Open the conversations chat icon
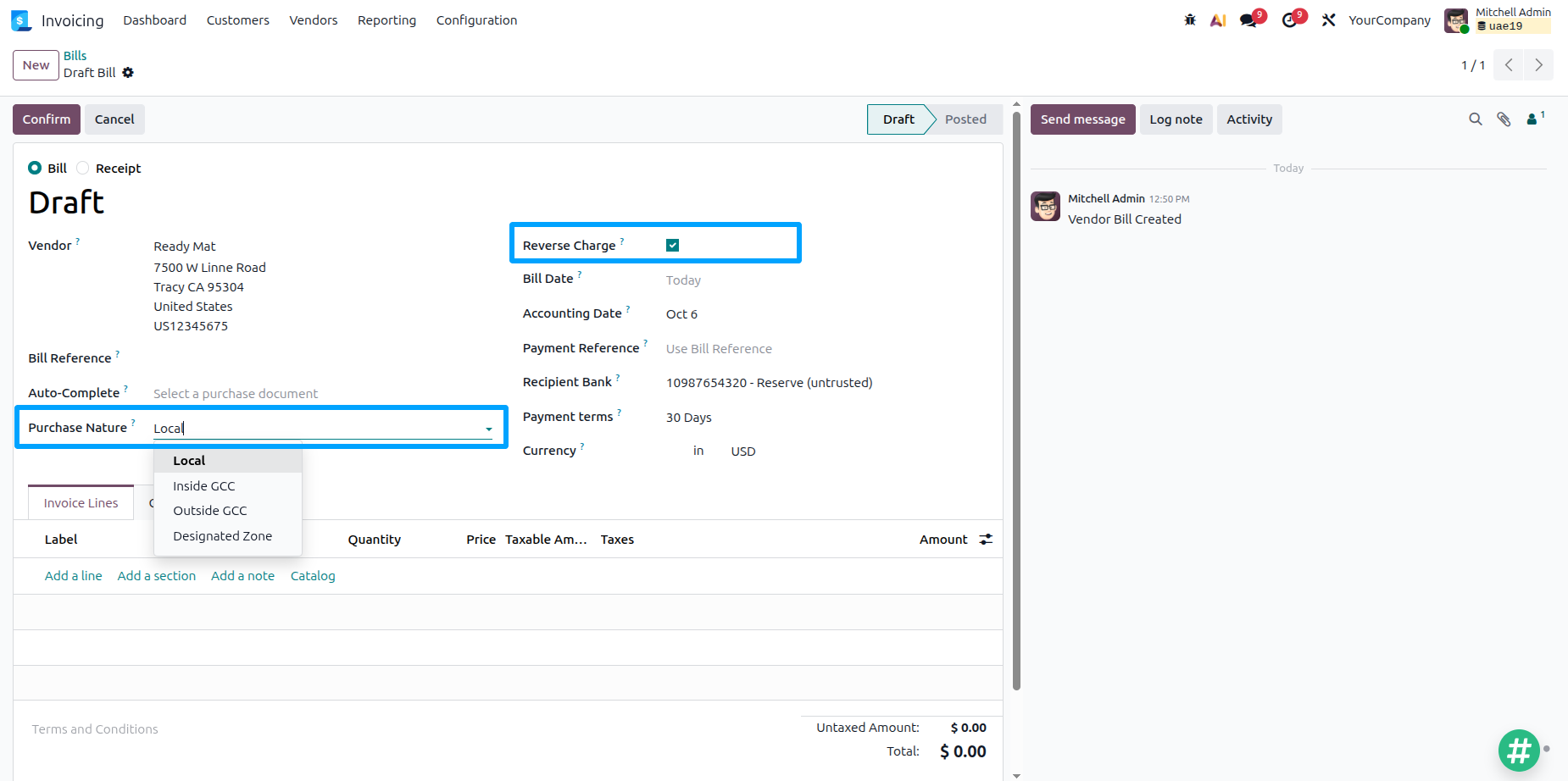1568x781 pixels. pos(1248,20)
